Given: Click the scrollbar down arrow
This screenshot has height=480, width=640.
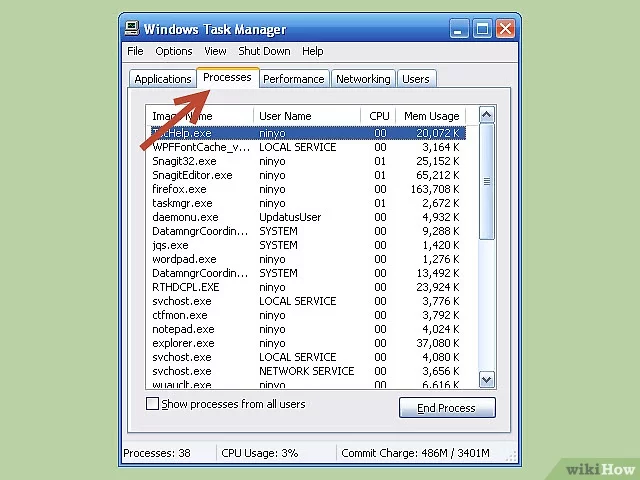Looking at the screenshot, I should click(486, 380).
